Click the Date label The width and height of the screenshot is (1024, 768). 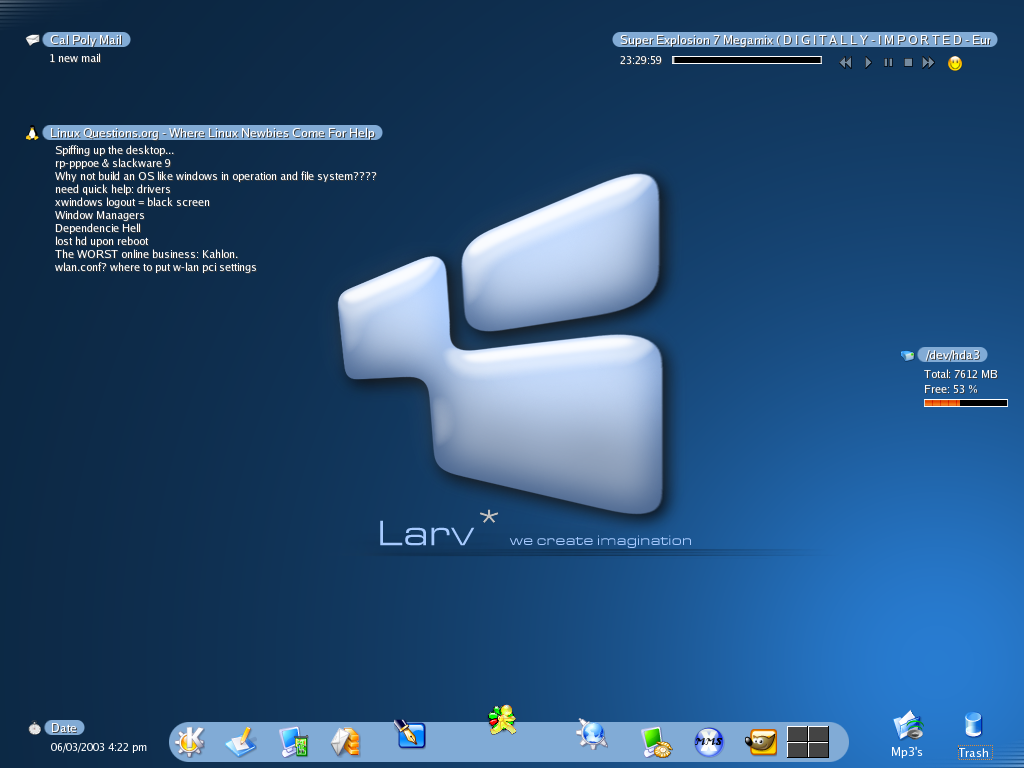click(64, 728)
